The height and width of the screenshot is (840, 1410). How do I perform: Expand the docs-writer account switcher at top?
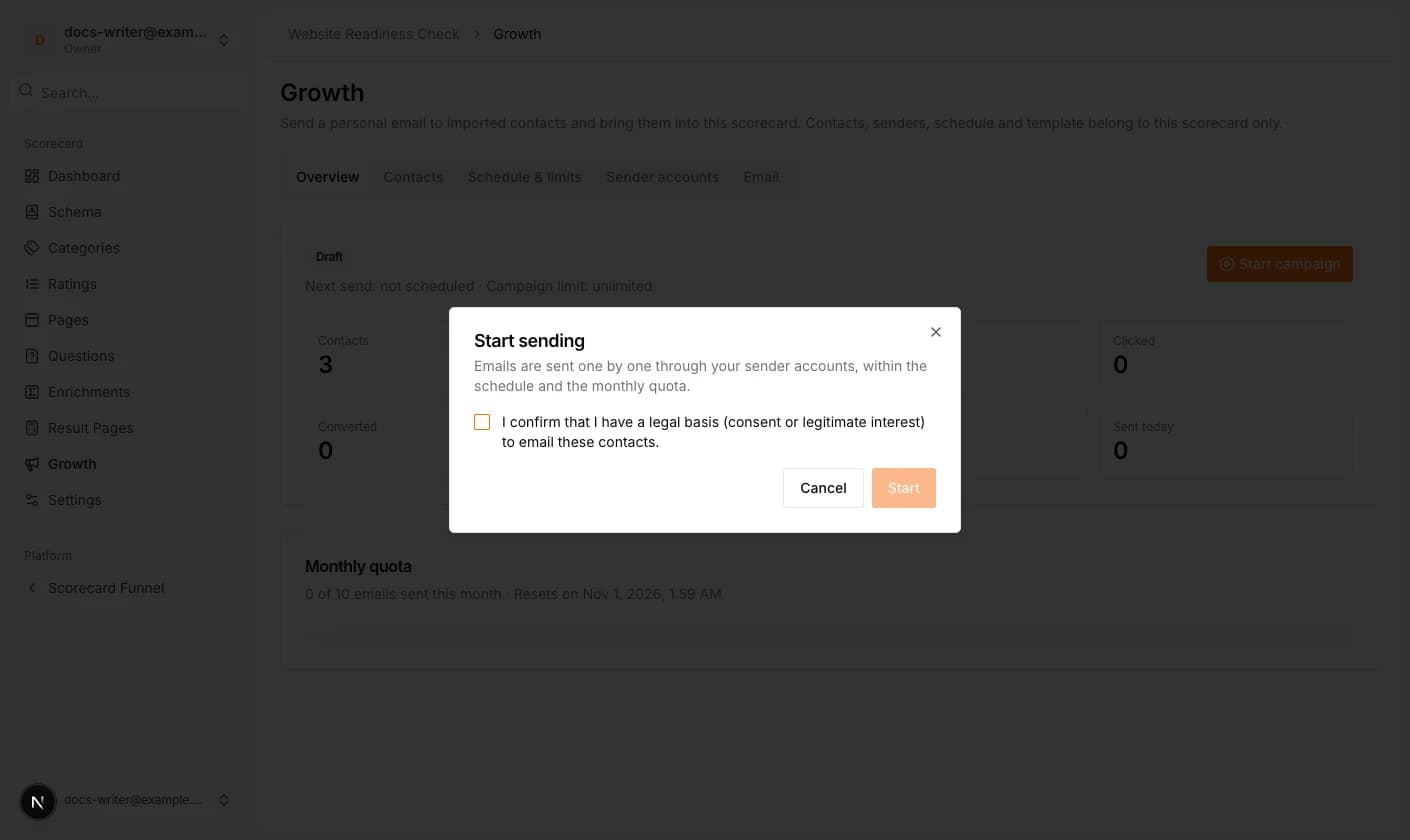(x=130, y=40)
